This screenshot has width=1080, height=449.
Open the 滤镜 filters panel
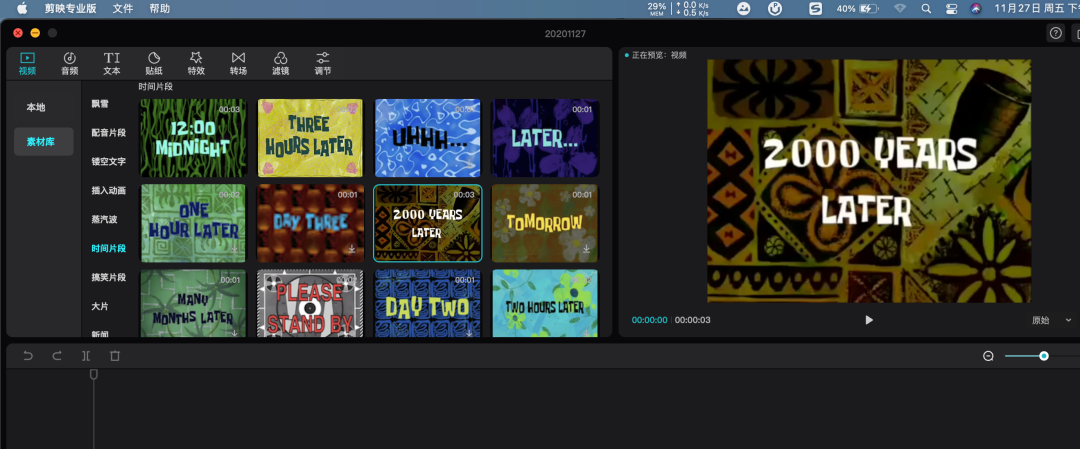pyautogui.click(x=281, y=63)
